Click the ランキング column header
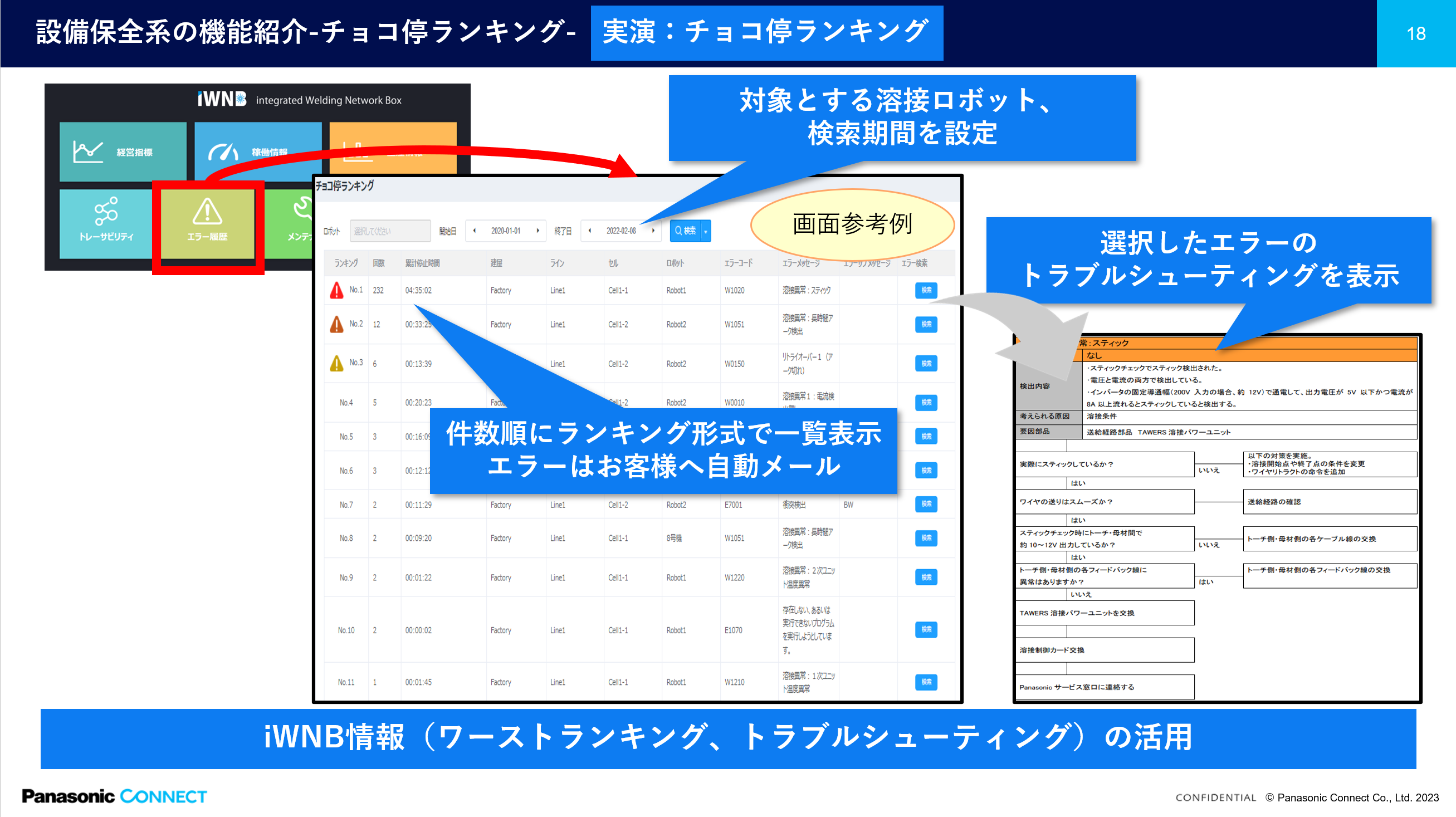This screenshot has width=1456, height=817. point(346,263)
